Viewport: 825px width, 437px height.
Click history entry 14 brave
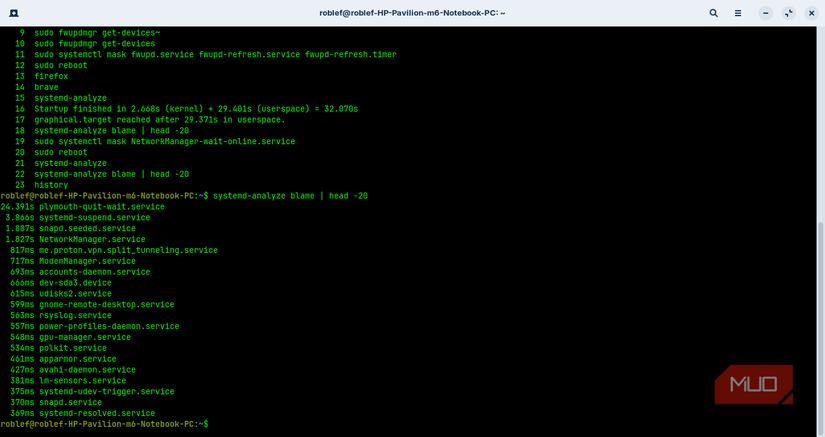(36, 87)
